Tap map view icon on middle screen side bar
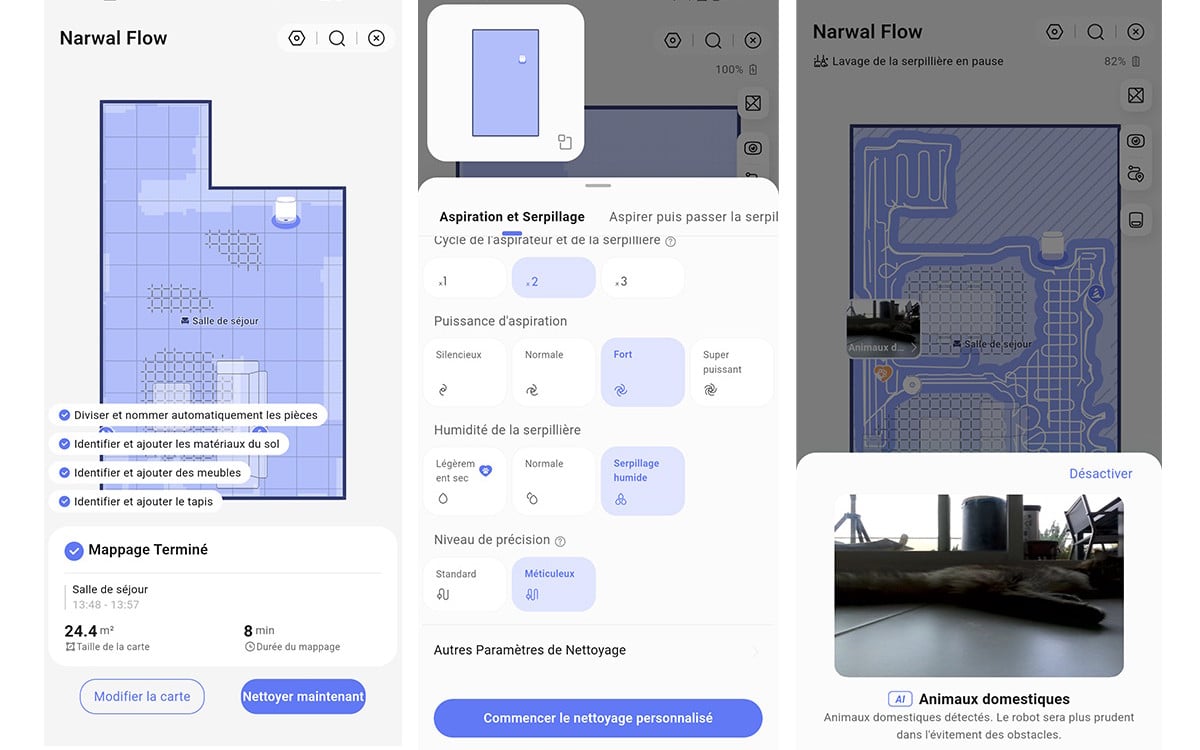This screenshot has height=750, width=1200. pos(753,104)
